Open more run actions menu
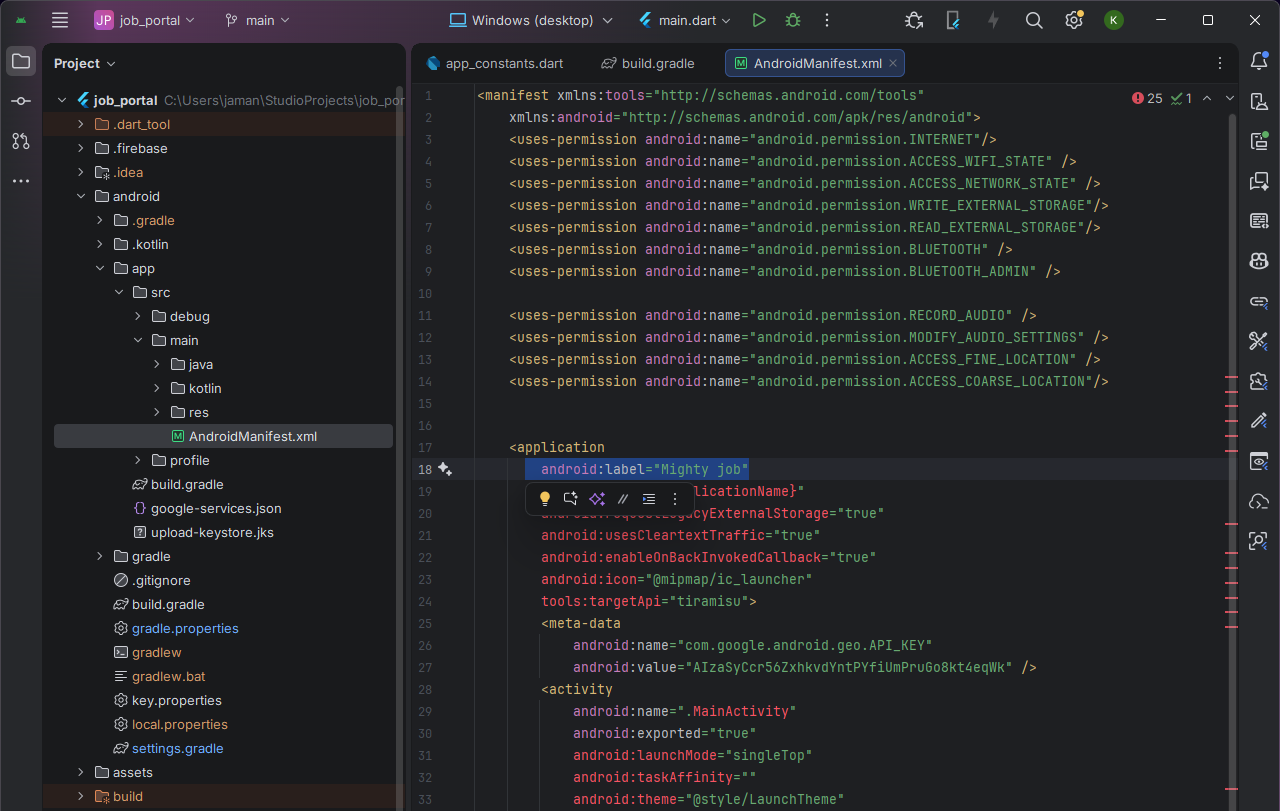 [x=827, y=20]
